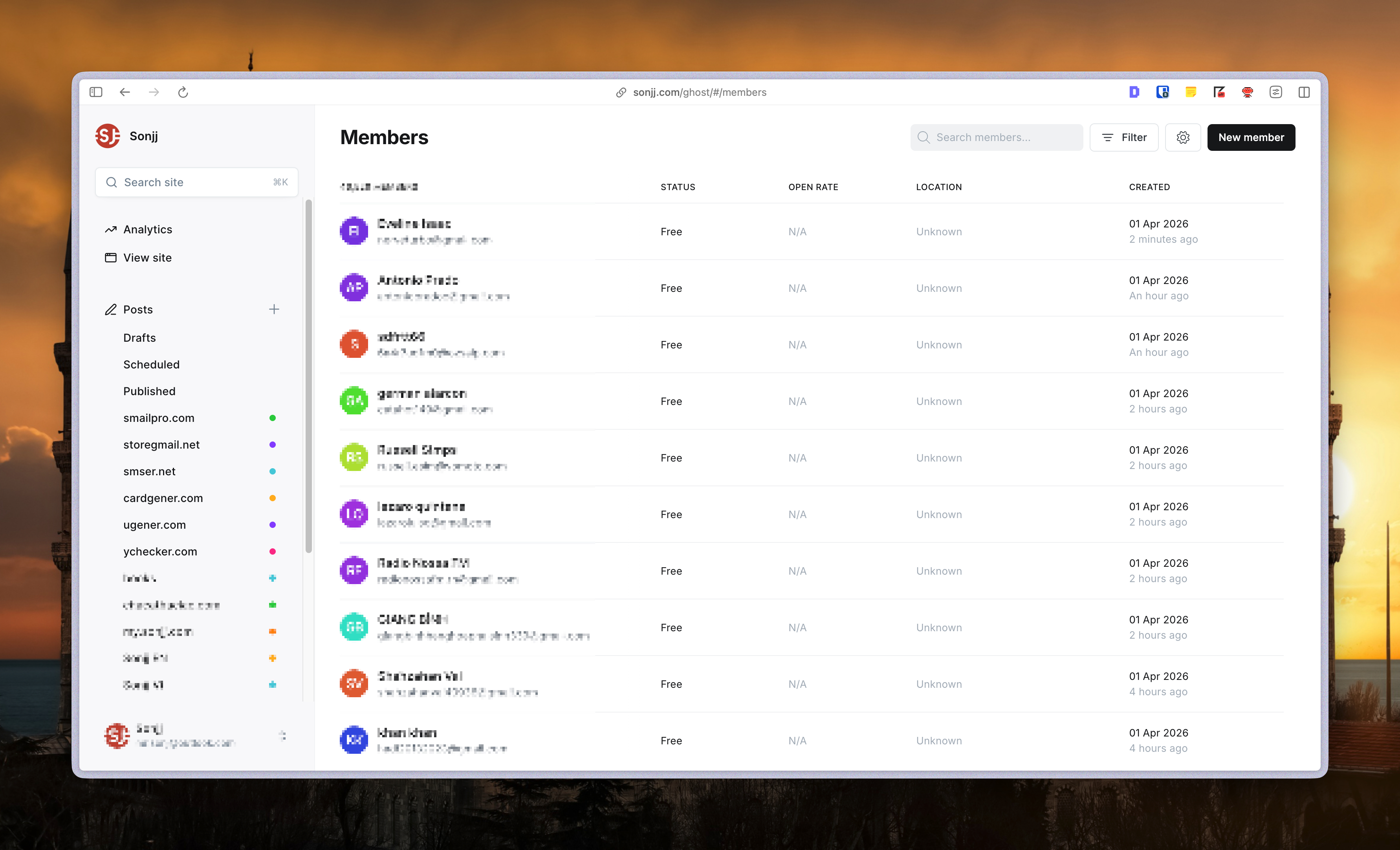Create a new post using the plus icon
The height and width of the screenshot is (850, 1400).
click(274, 309)
